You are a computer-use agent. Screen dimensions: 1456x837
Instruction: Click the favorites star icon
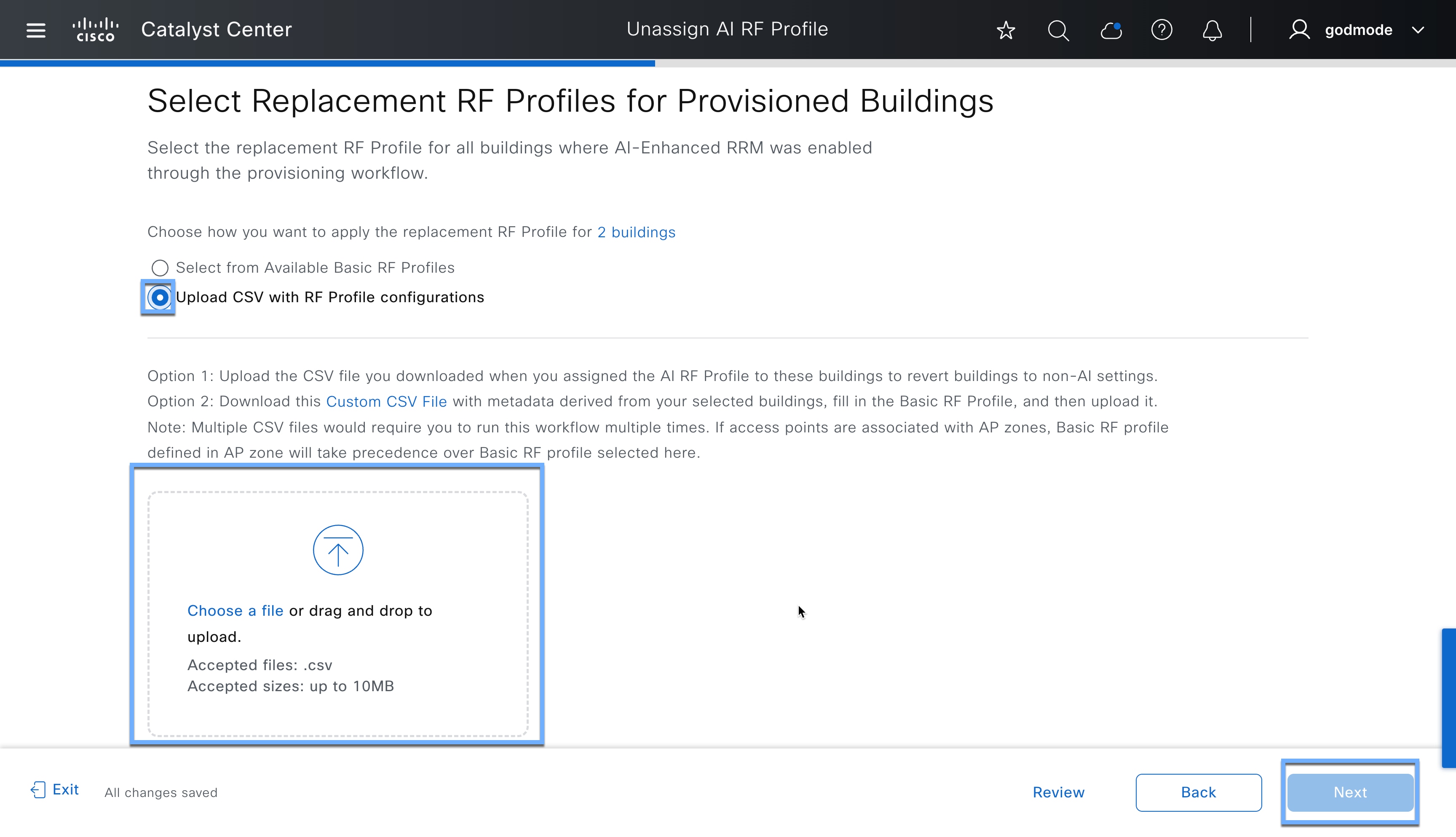(x=1006, y=30)
